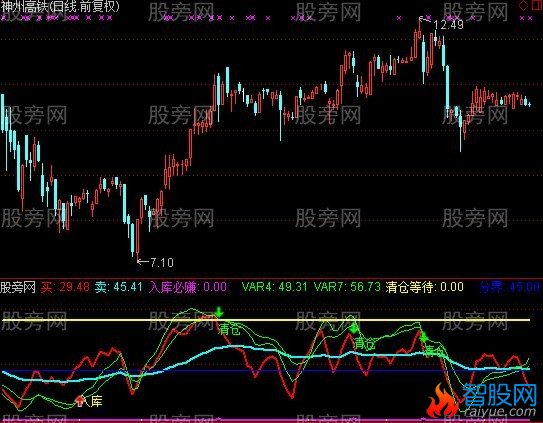Click the red 入库 up-arrow buy marker
This screenshot has height=423, width=543.
tap(80, 401)
